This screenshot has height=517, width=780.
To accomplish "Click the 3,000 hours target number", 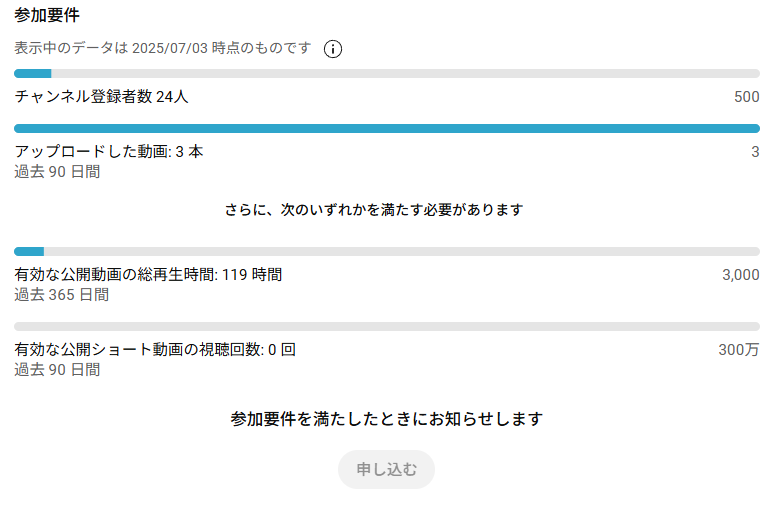I will click(x=741, y=275).
